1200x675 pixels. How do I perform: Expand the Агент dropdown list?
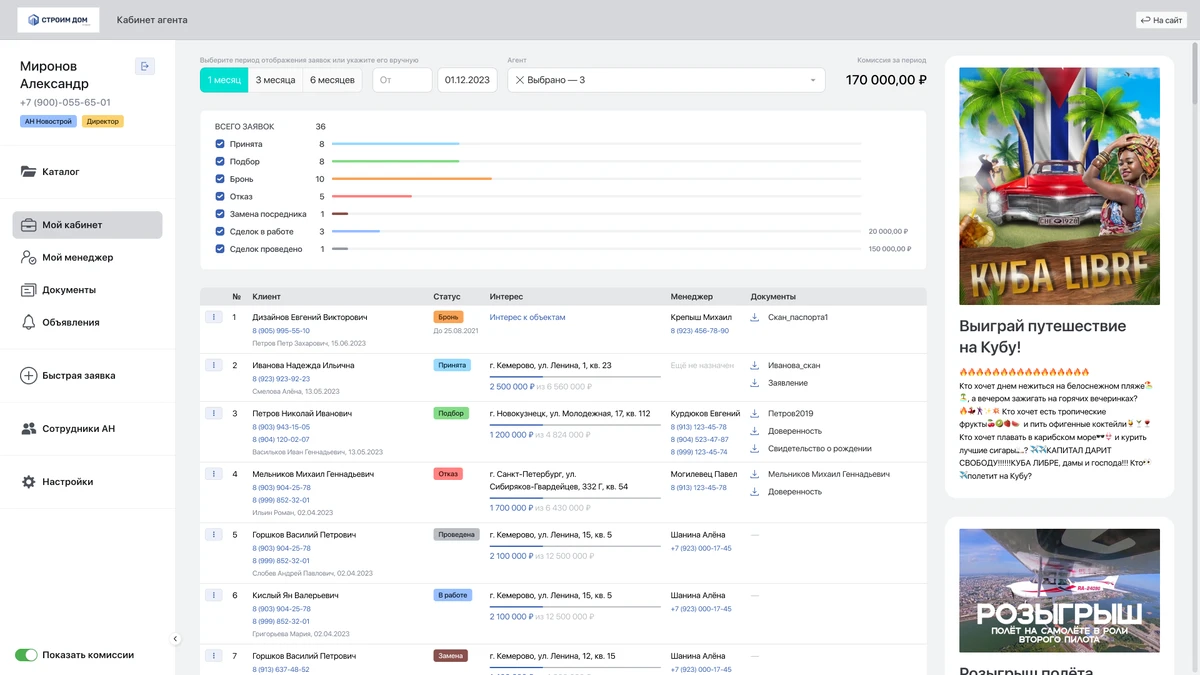click(812, 80)
